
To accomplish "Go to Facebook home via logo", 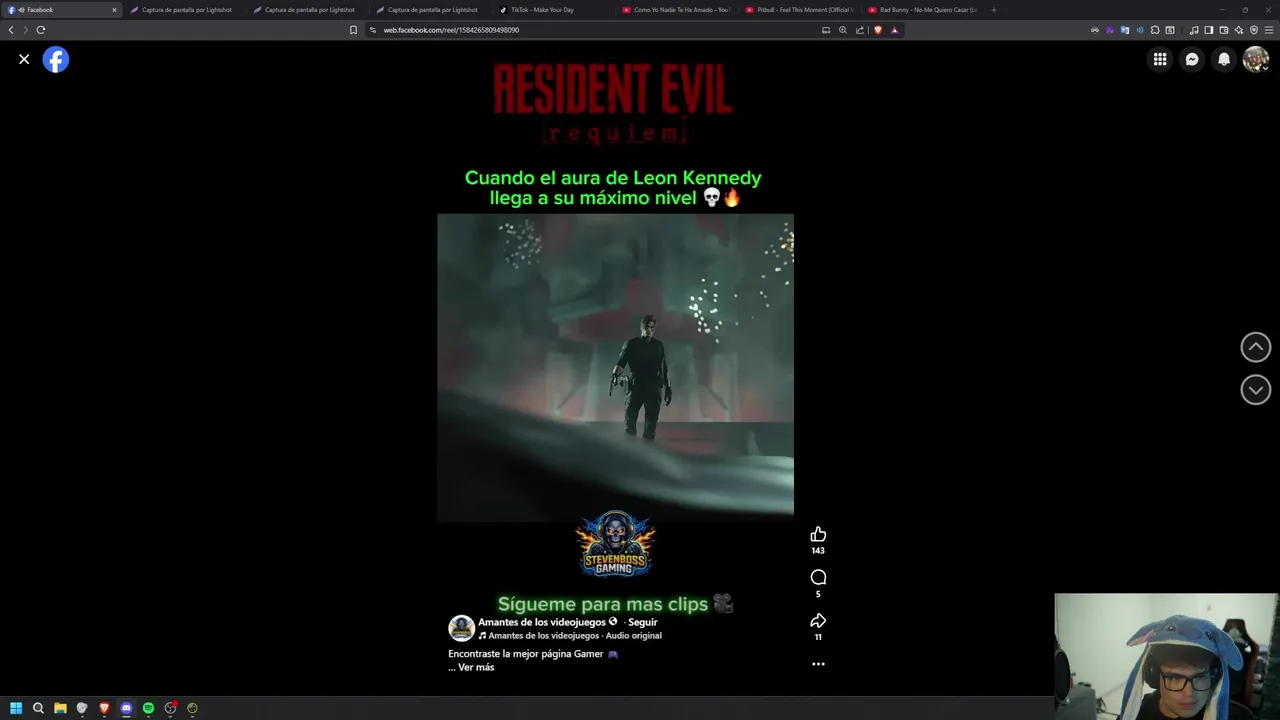I will coord(56,60).
